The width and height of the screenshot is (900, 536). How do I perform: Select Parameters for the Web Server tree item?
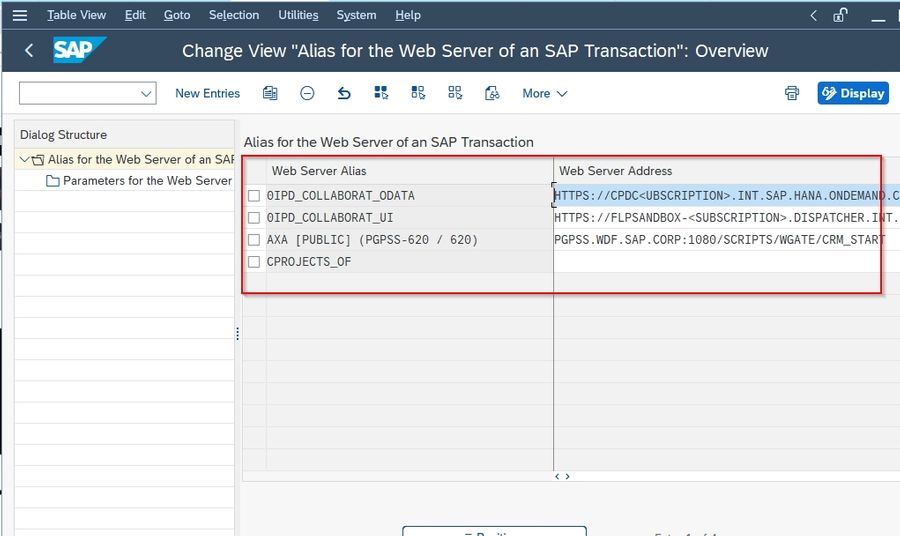tap(148, 181)
